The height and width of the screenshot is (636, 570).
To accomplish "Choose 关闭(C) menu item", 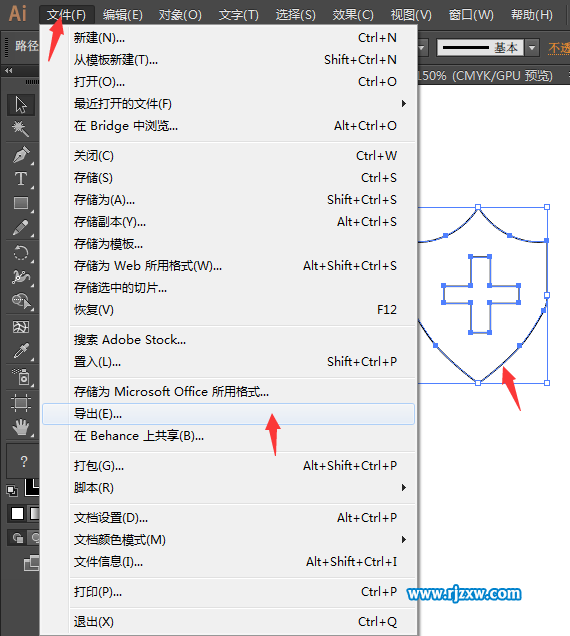I will 229,156.
